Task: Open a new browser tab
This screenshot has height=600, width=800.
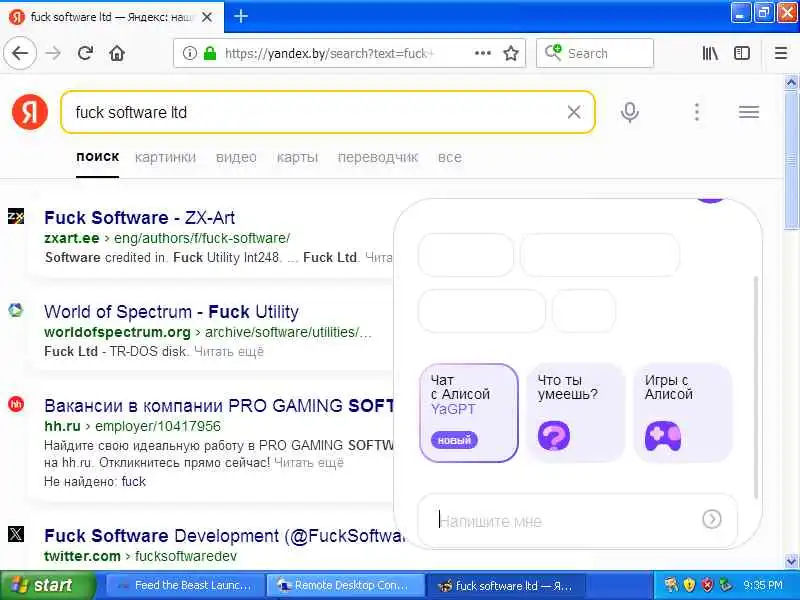Action: click(241, 16)
